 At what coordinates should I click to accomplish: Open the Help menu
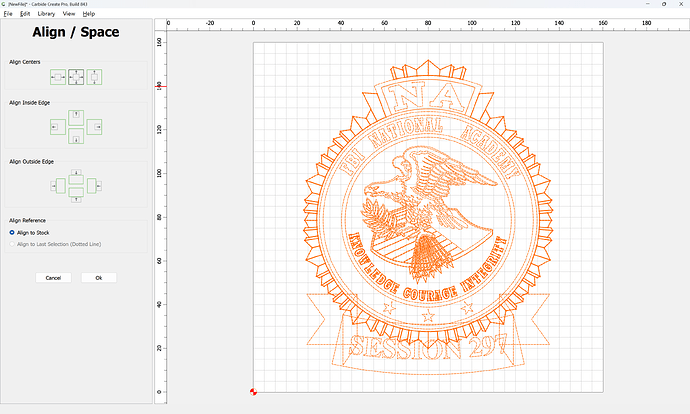click(89, 14)
